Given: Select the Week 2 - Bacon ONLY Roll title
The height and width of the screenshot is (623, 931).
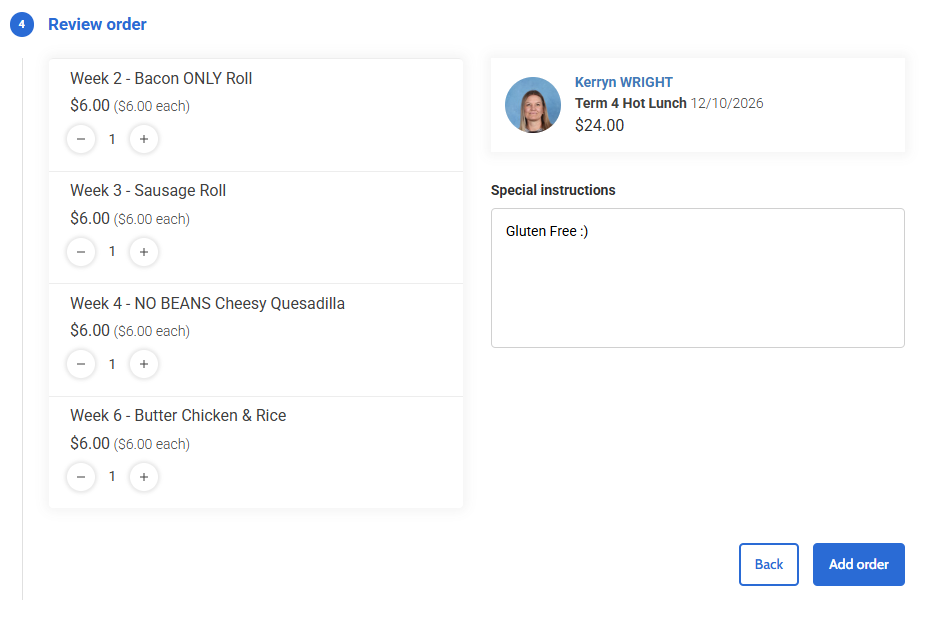Looking at the screenshot, I should [x=161, y=78].
